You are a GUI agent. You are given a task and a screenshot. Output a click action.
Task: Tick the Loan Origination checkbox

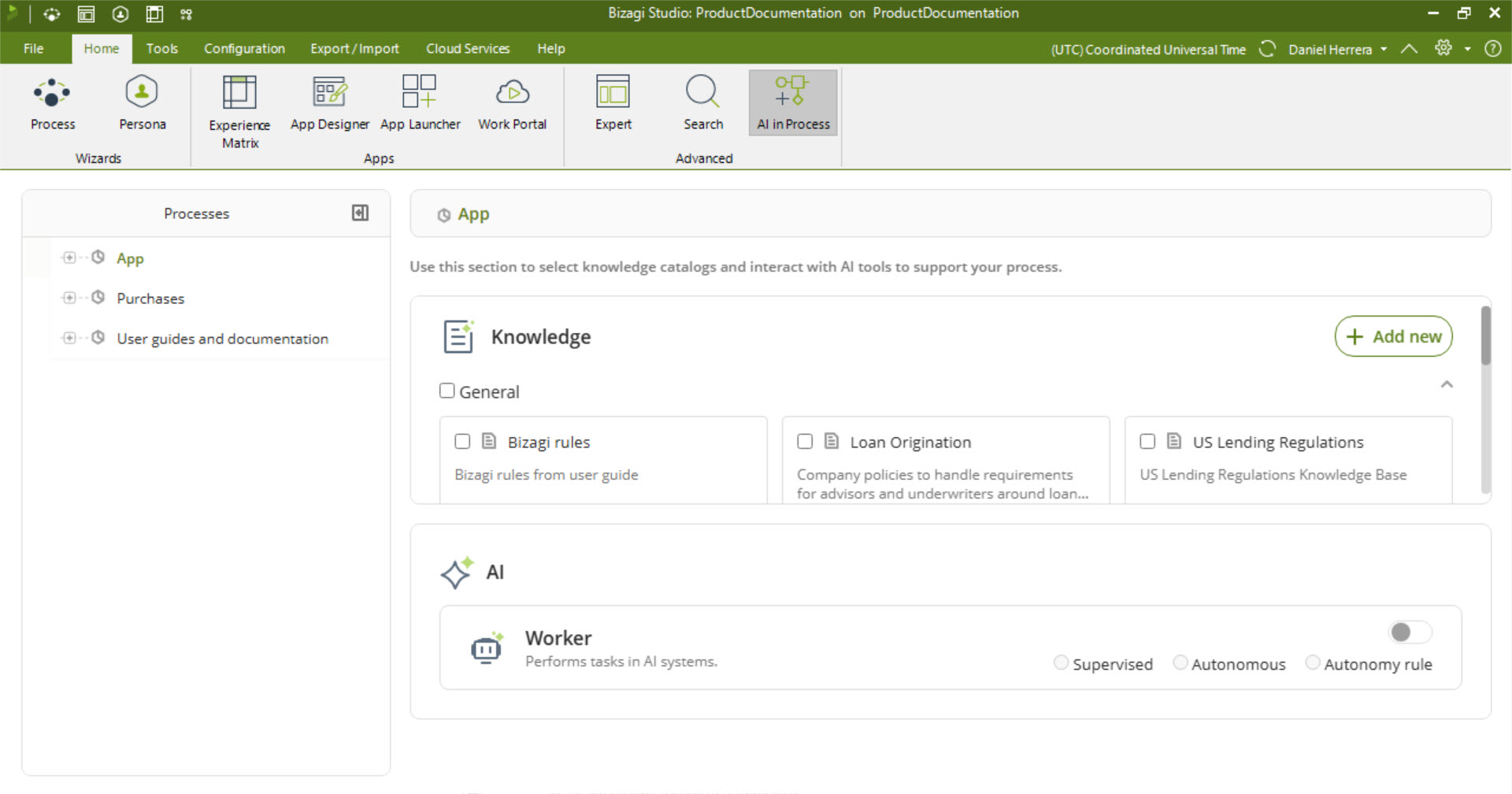[x=805, y=441]
